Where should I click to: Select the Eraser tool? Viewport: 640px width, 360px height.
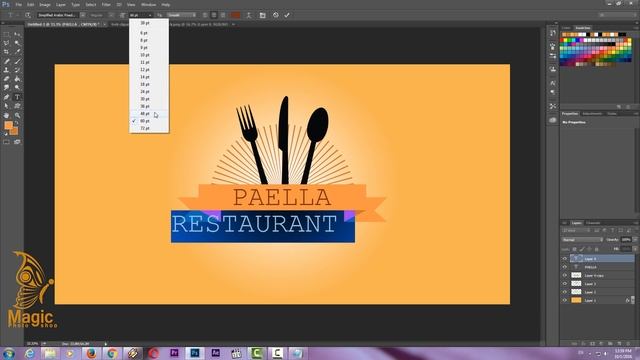(x=7, y=79)
